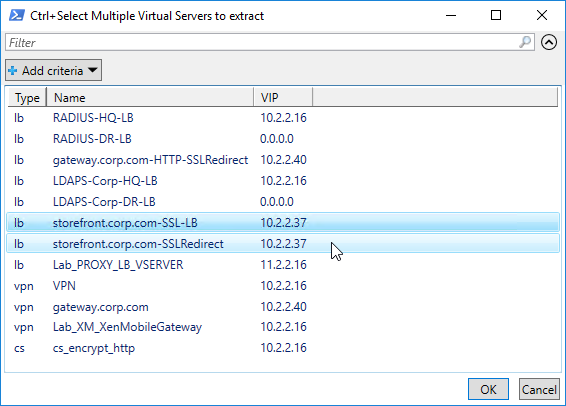The width and height of the screenshot is (566, 406).
Task: Select the Lab_PROXY_LB_VSERVER entry
Action: point(283,265)
